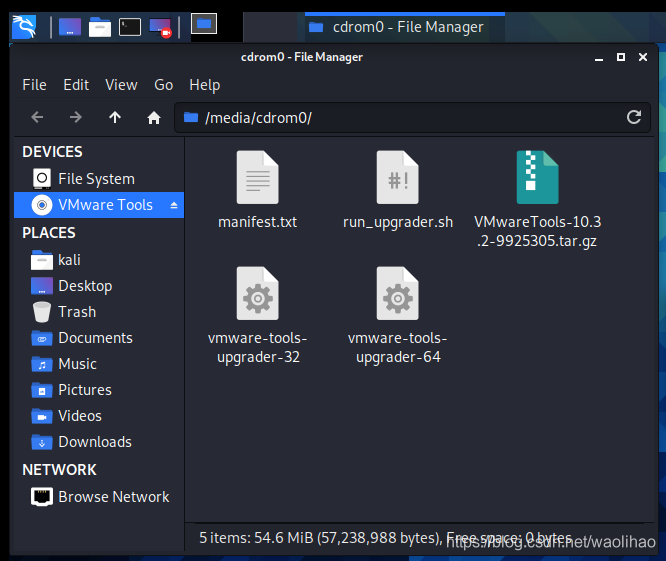
Task: Open Music in Places sidebar
Action: pyautogui.click(x=99, y=364)
